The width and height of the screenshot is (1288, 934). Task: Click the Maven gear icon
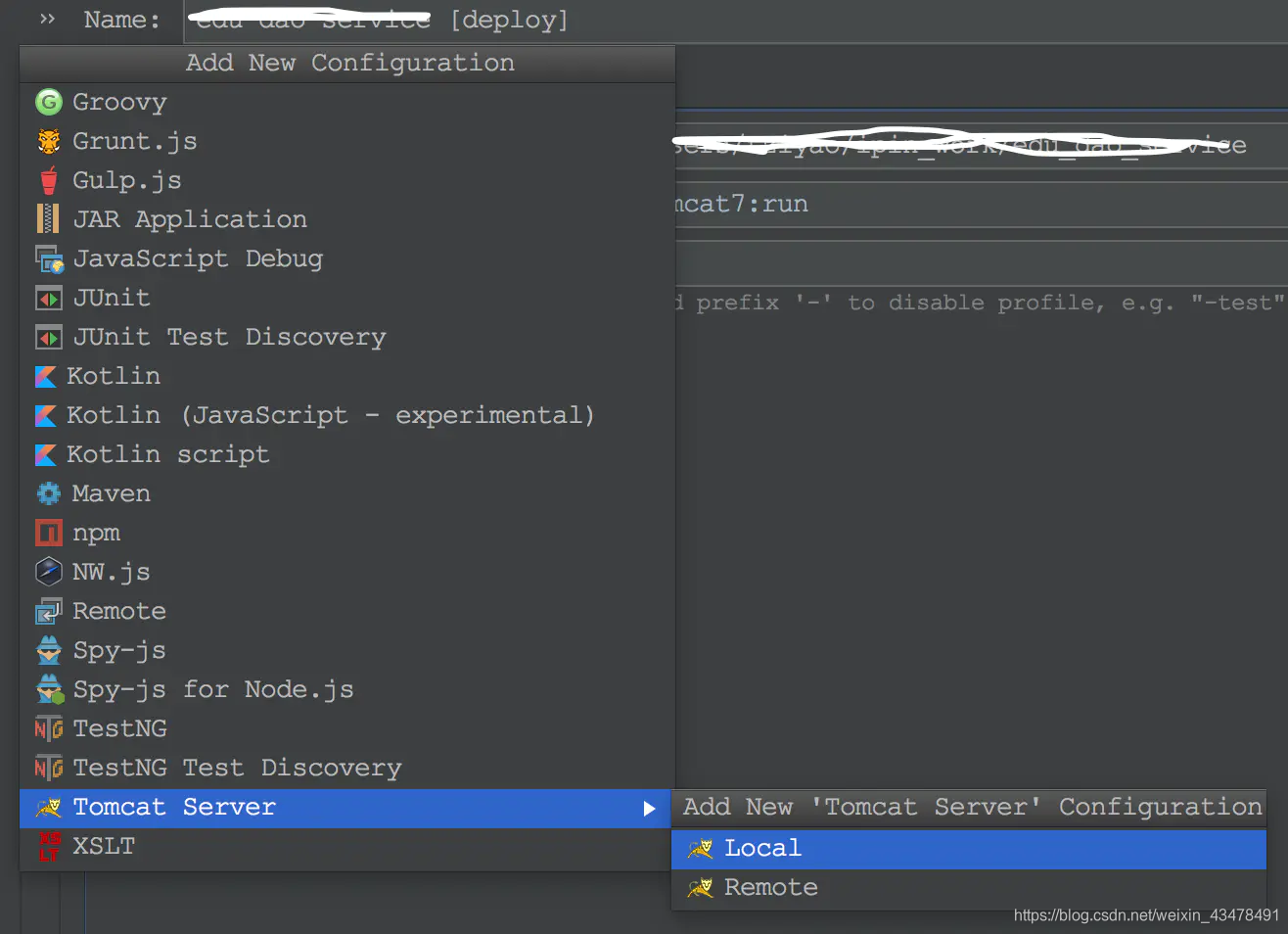(48, 493)
